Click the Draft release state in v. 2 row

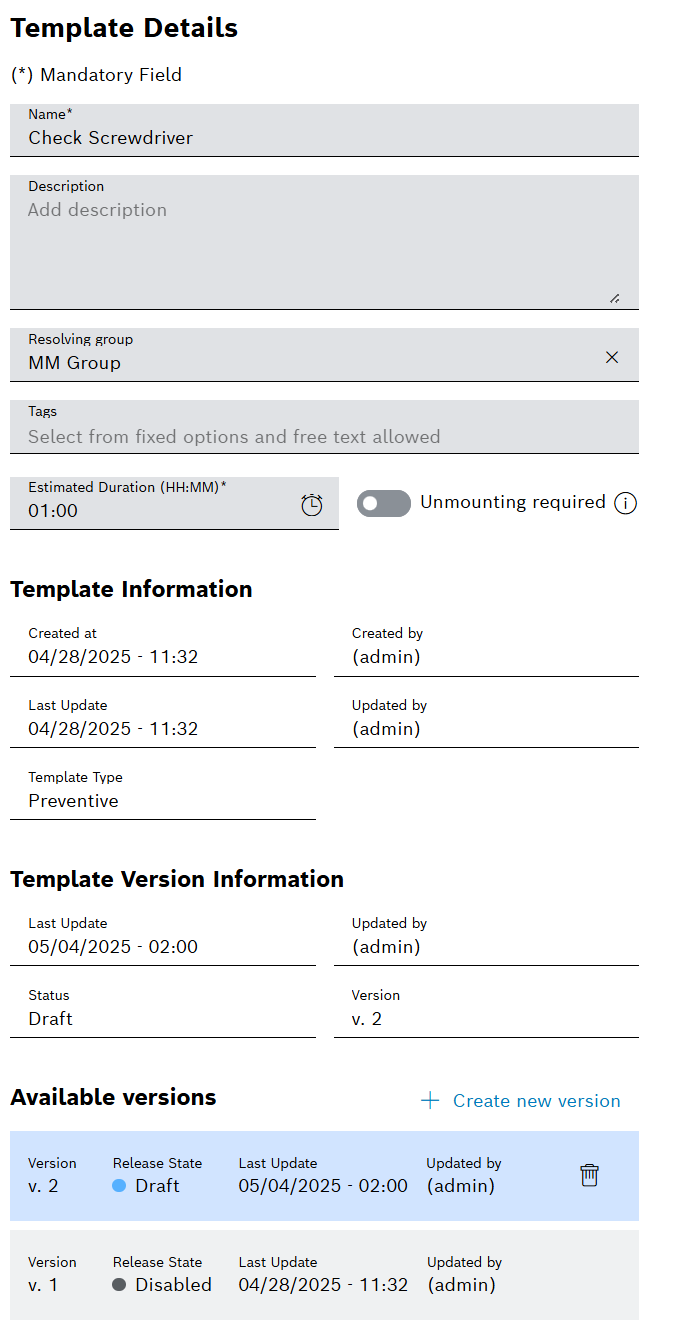[x=147, y=1186]
